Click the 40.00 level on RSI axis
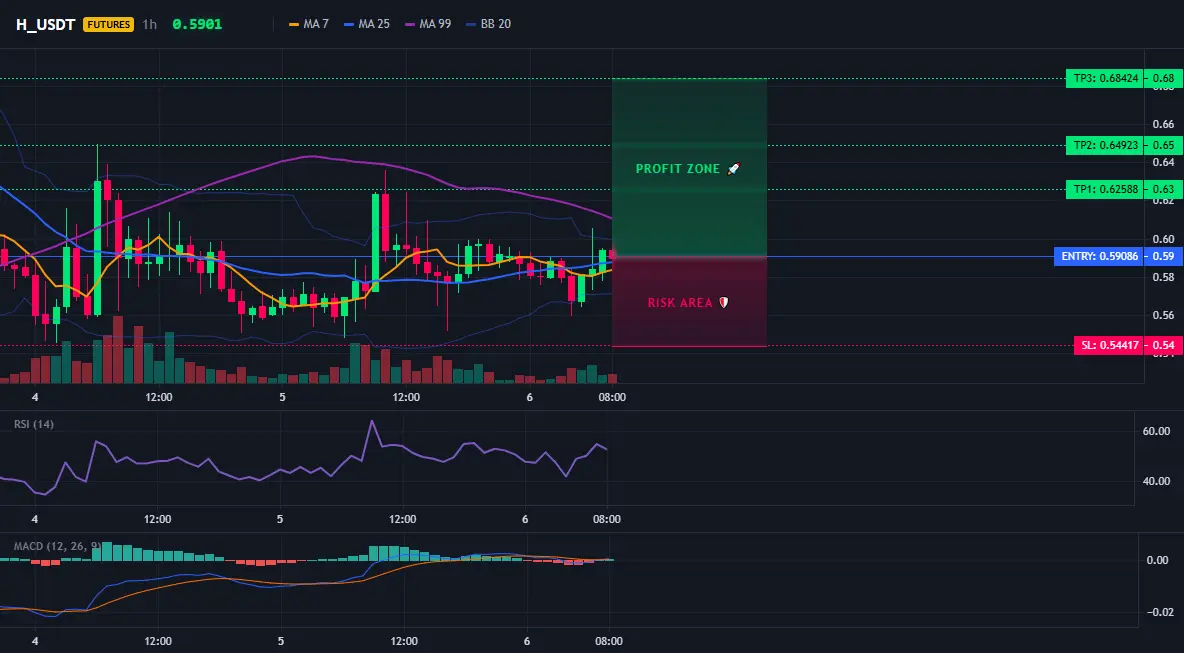1184x653 pixels. (x=1155, y=481)
